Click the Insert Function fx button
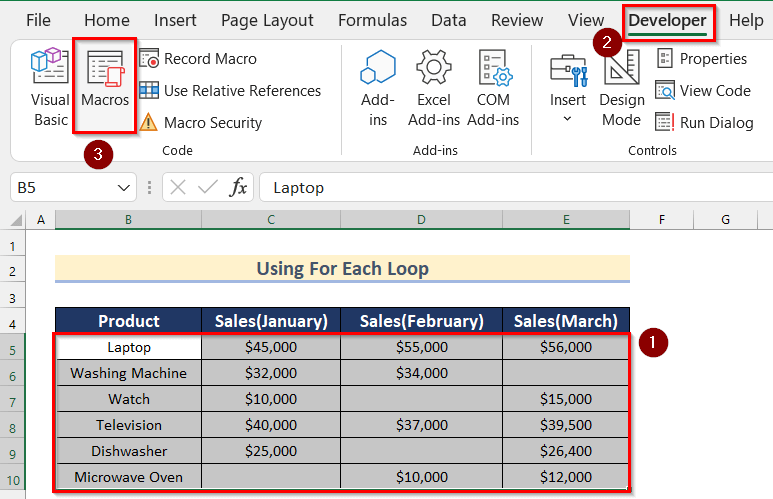Image resolution: width=773 pixels, height=499 pixels. 239,188
